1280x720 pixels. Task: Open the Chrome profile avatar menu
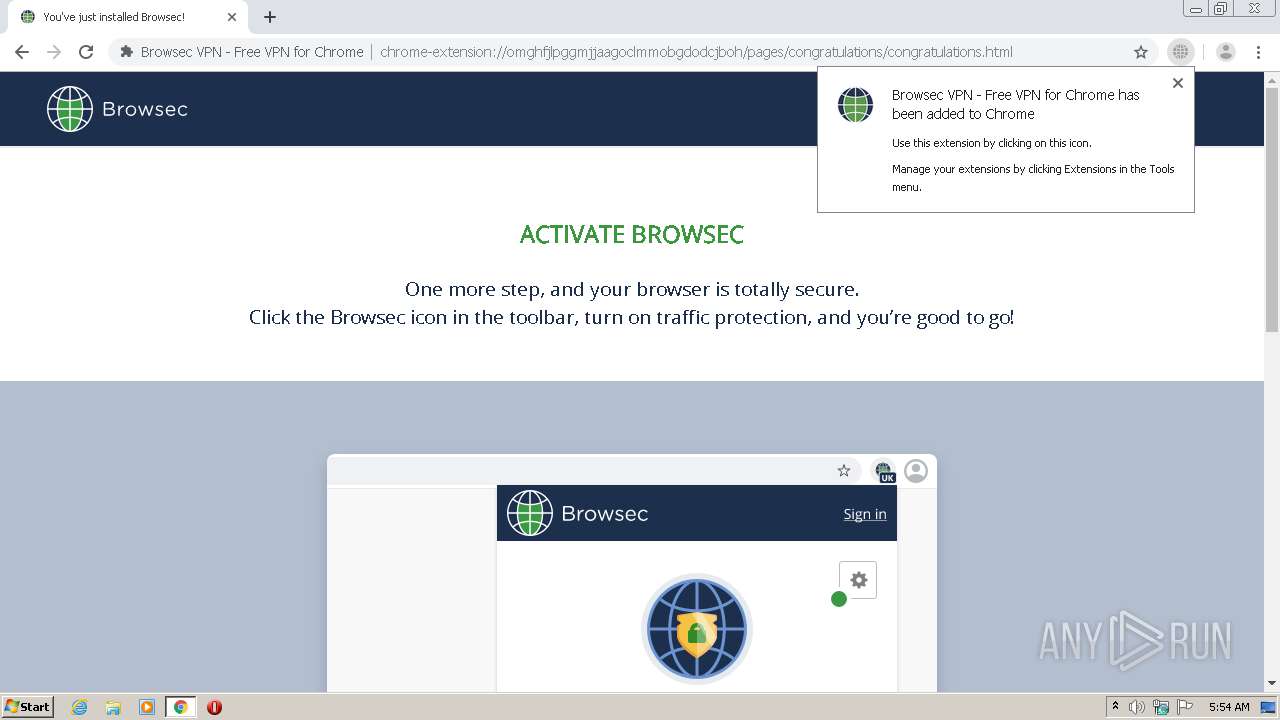tap(1226, 52)
